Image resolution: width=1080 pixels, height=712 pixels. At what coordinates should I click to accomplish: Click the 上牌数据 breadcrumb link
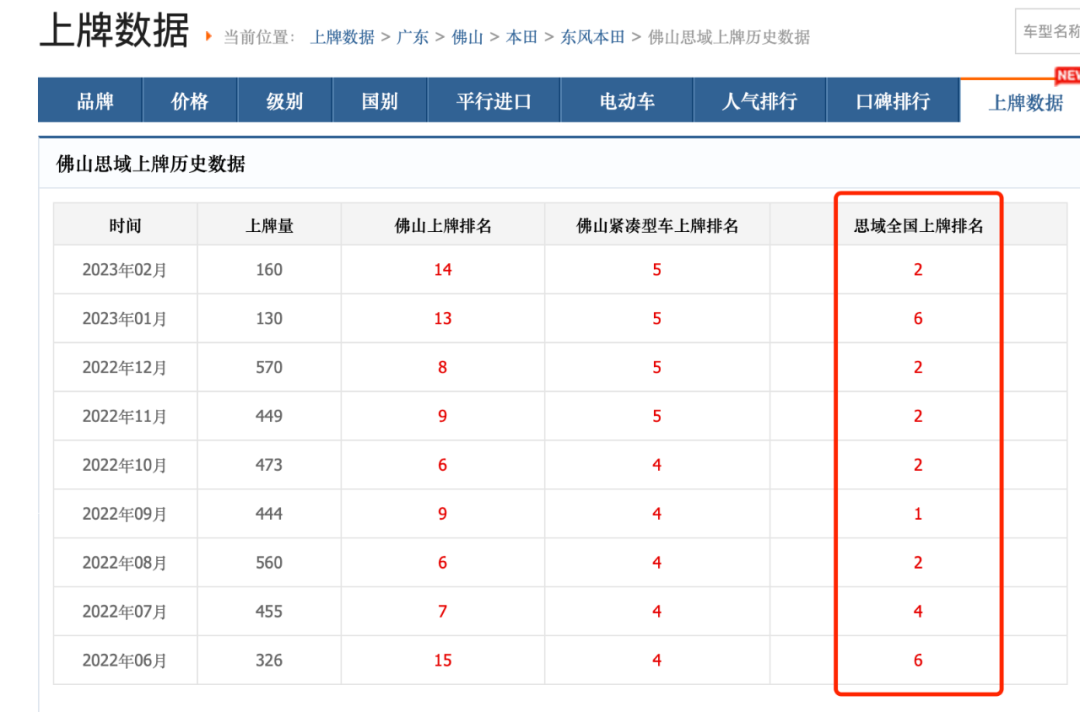342,36
